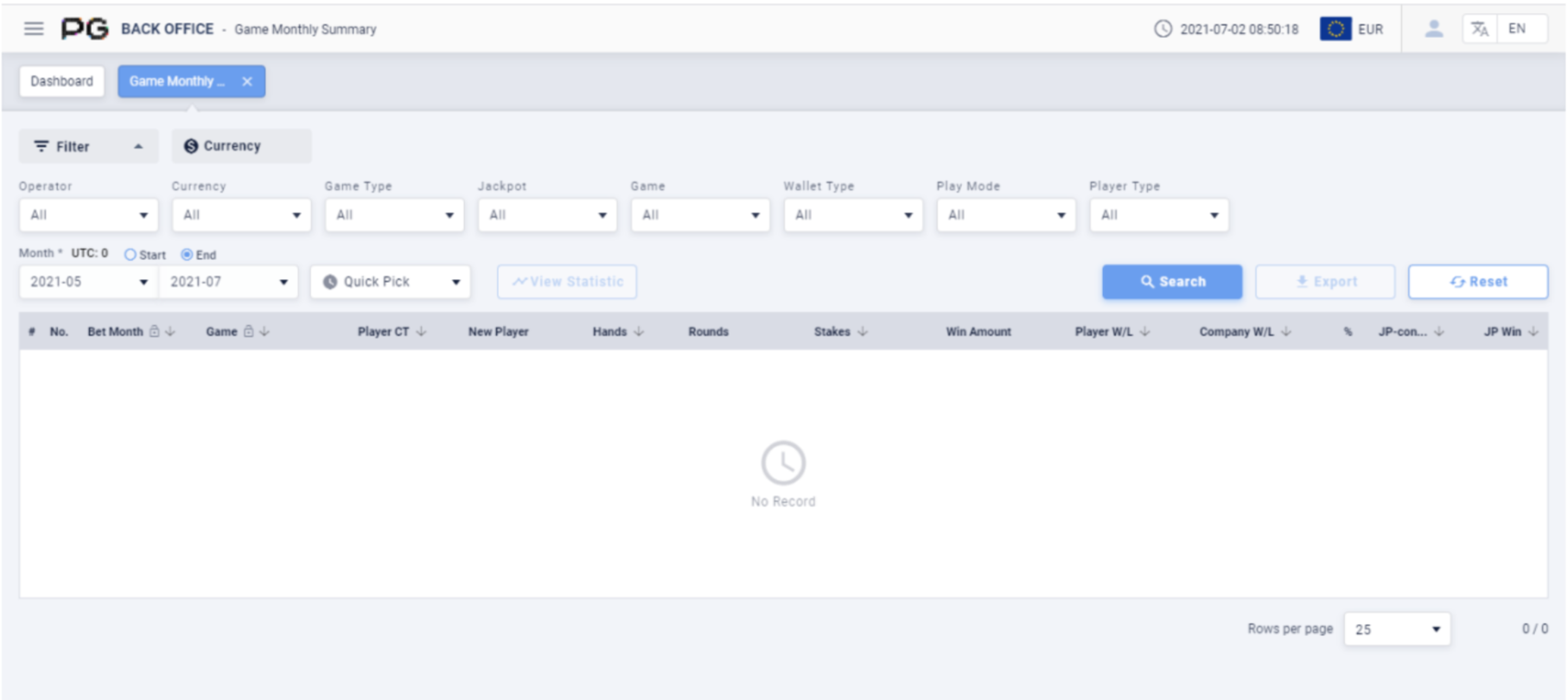This screenshot has width=1568, height=700.
Task: Open the hamburger navigation menu
Action: coord(34,29)
